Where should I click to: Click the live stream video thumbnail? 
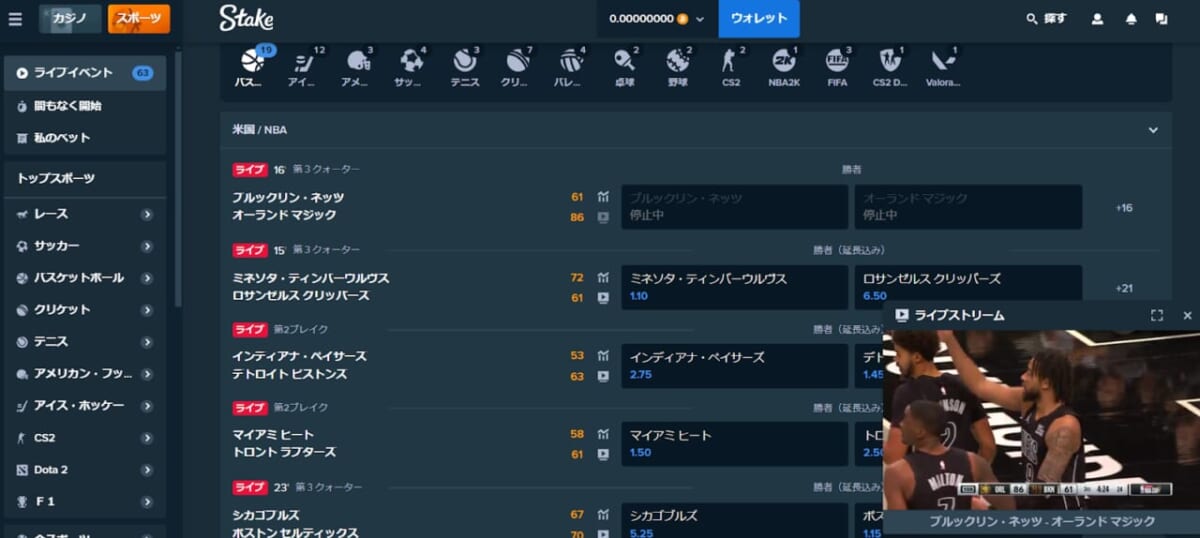tap(1041, 420)
